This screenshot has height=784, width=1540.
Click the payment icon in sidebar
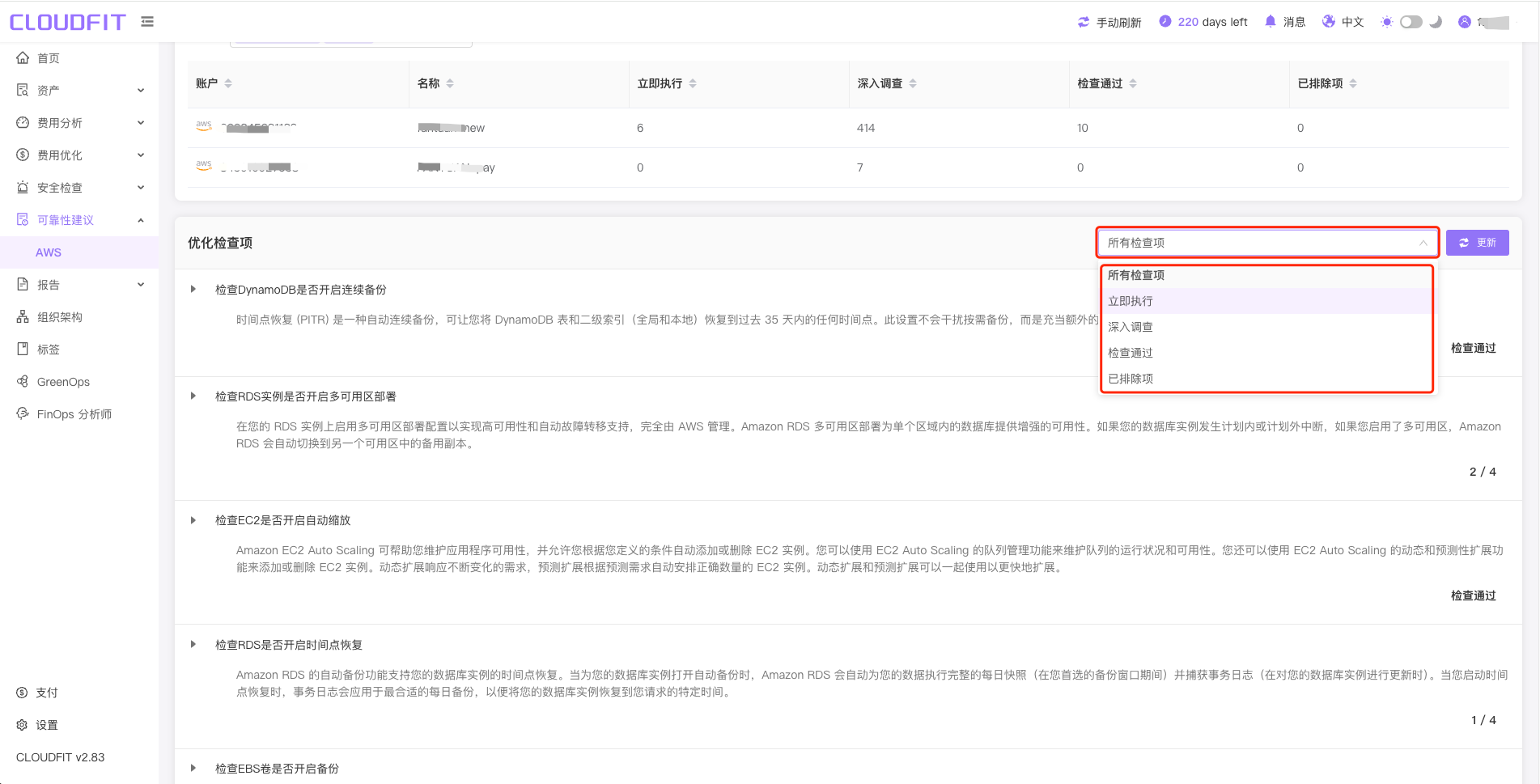[22, 693]
